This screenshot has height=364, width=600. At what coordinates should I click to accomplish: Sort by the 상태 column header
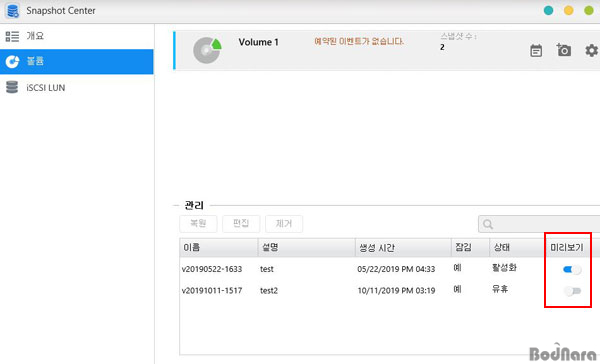tap(517, 248)
